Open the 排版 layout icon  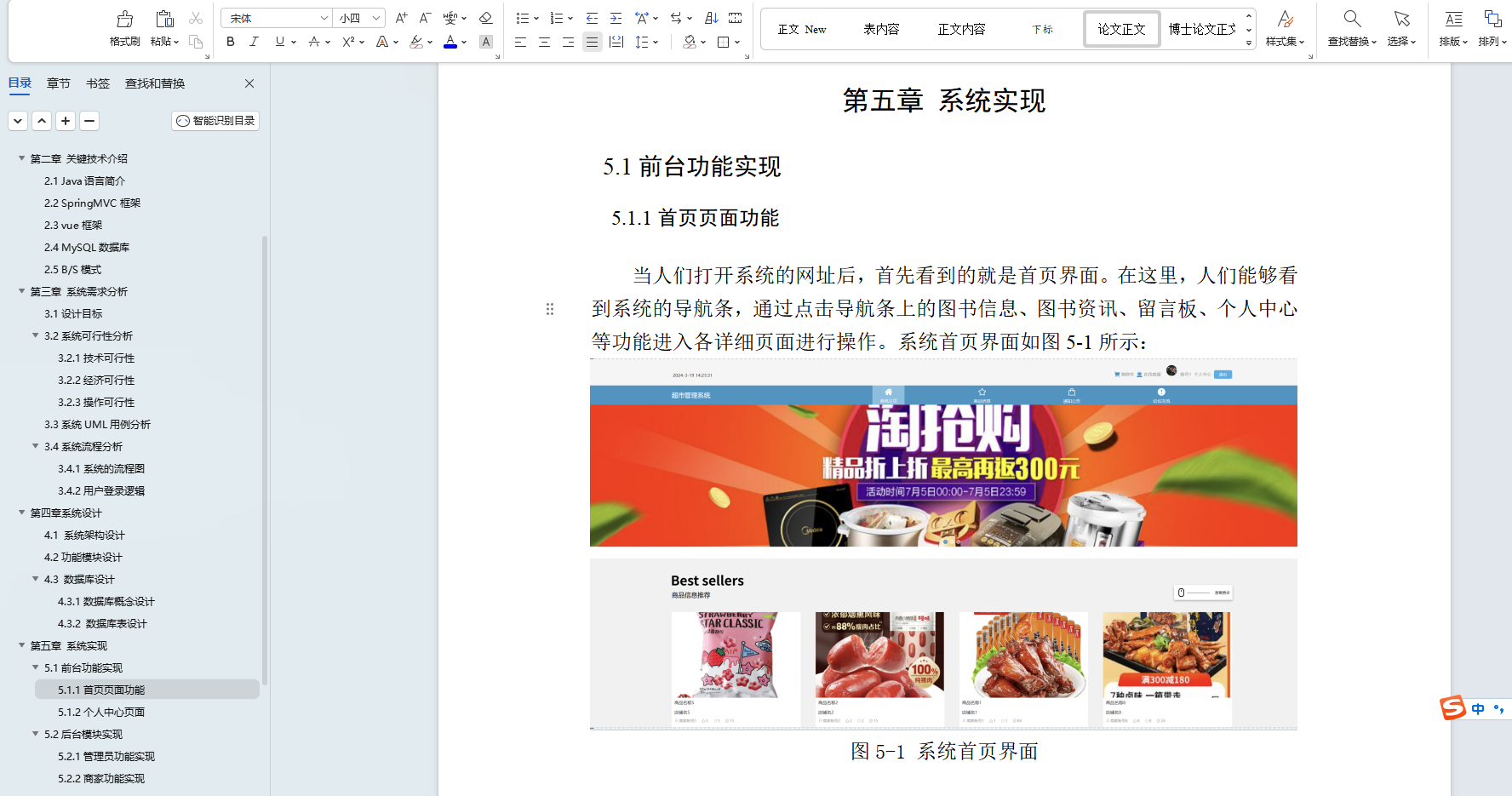[1453, 19]
